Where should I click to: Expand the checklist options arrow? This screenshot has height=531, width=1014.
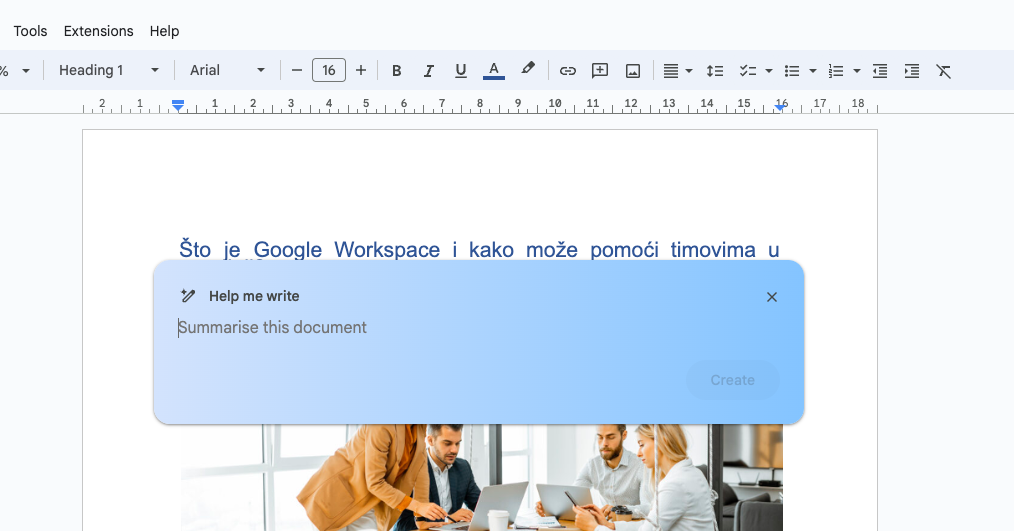(x=769, y=71)
